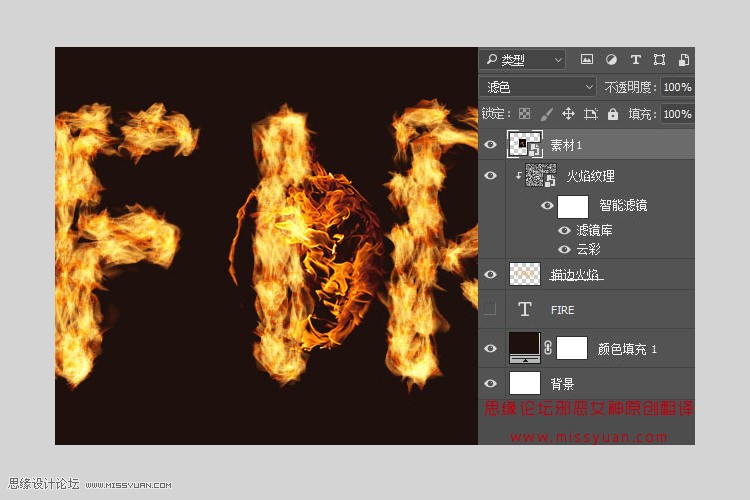This screenshot has height=500, width=750.
Task: Lock transparent pixels icon
Action: (524, 114)
